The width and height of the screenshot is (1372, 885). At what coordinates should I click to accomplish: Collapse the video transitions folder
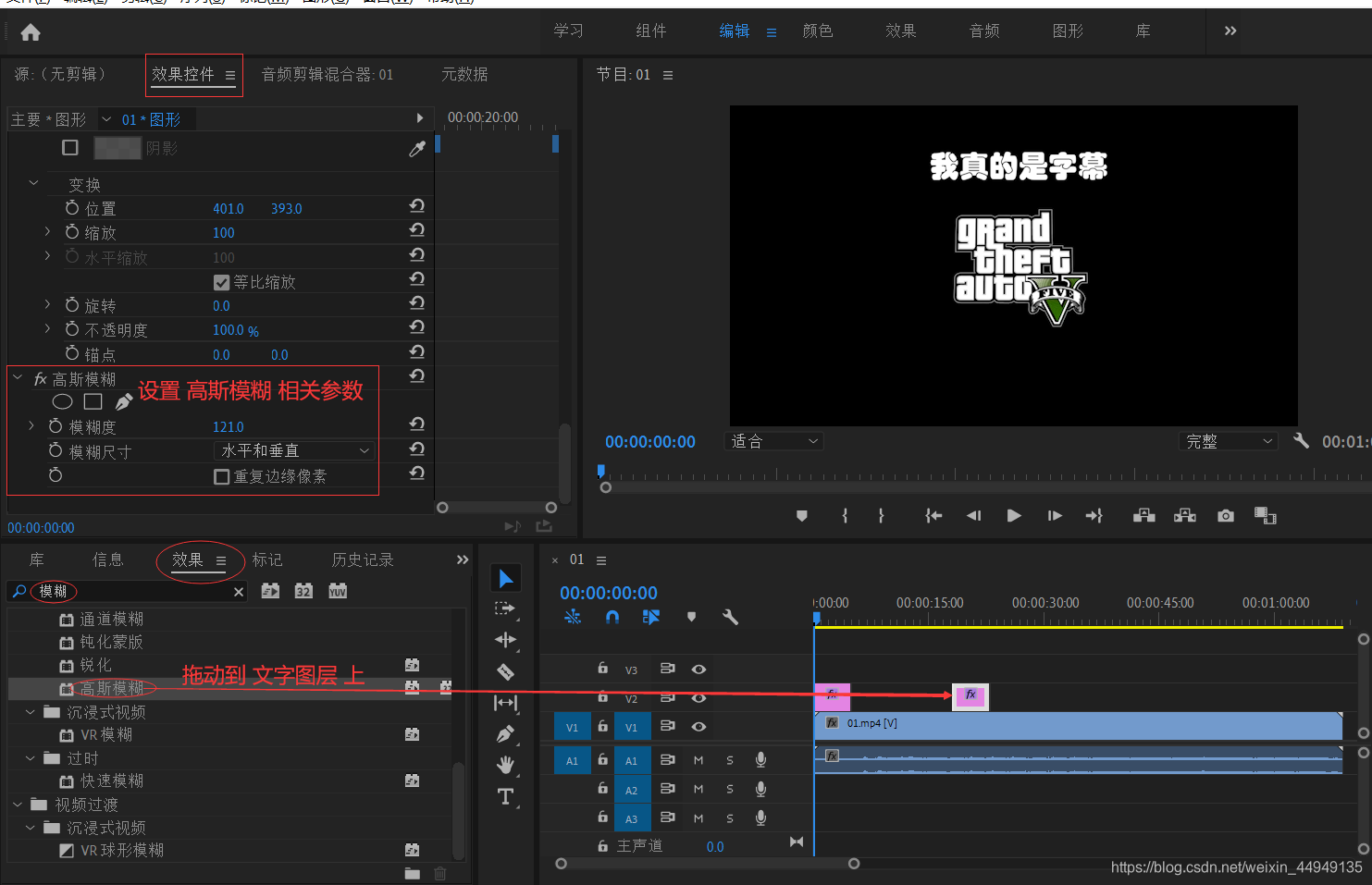tap(18, 805)
